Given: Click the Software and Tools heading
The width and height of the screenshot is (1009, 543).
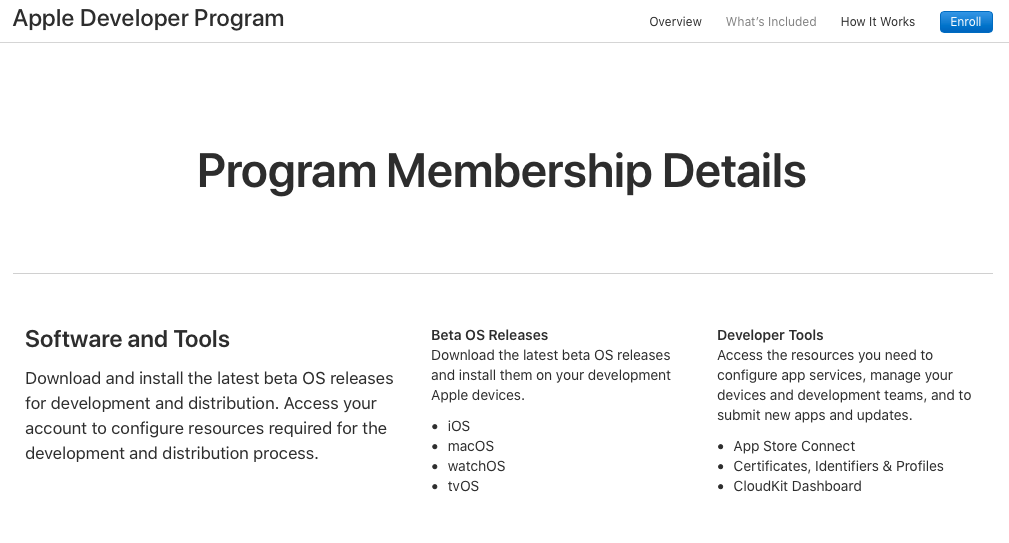Looking at the screenshot, I should (127, 340).
